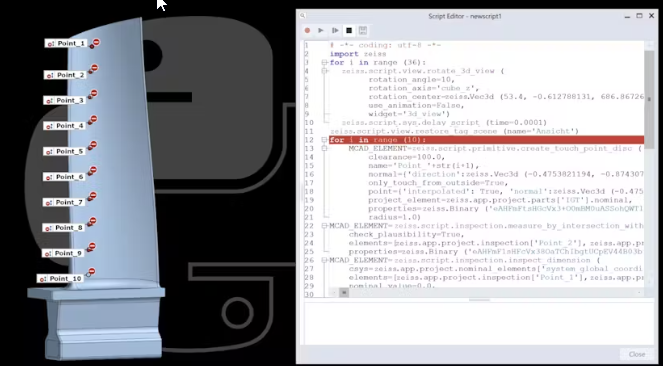Image resolution: width=663 pixels, height=366 pixels.
Task: Click the vertical scrollbar thumb of the code editor
Action: (649, 99)
